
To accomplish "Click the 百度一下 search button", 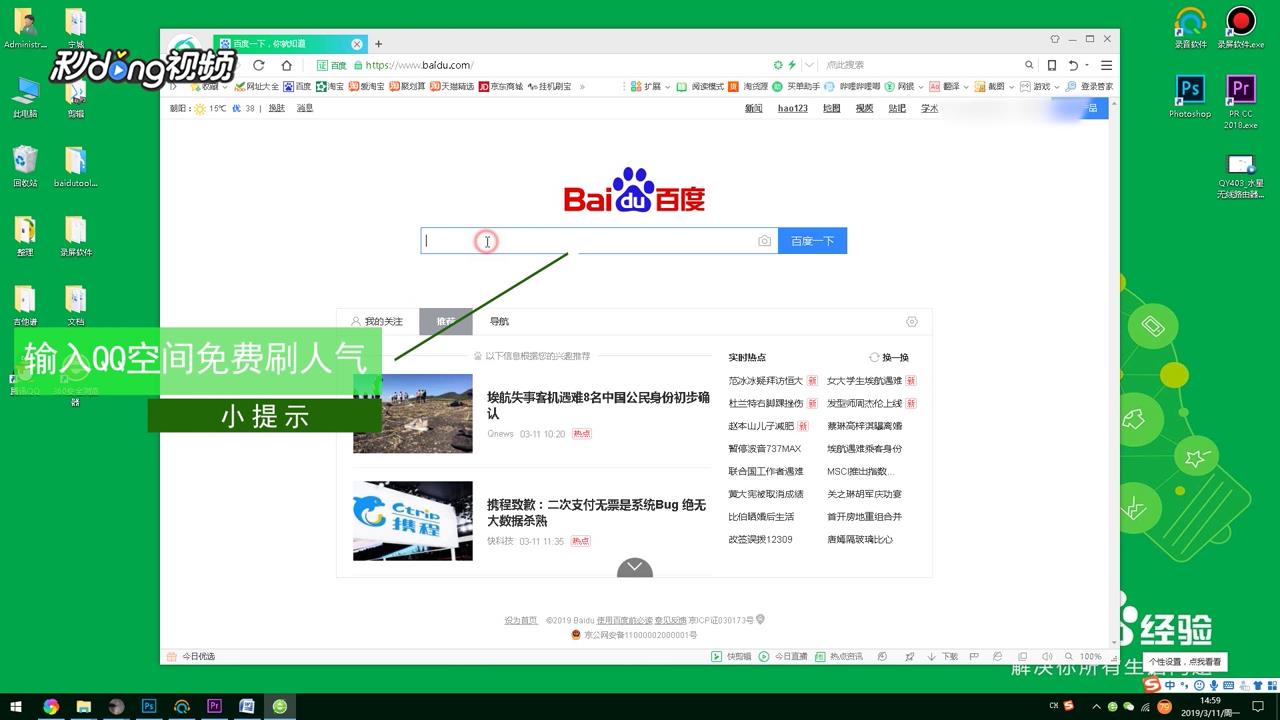I will (812, 241).
